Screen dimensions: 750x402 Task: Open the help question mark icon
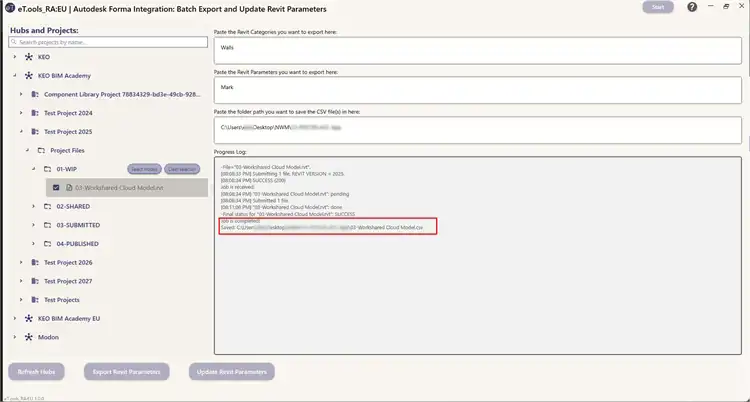click(692, 7)
